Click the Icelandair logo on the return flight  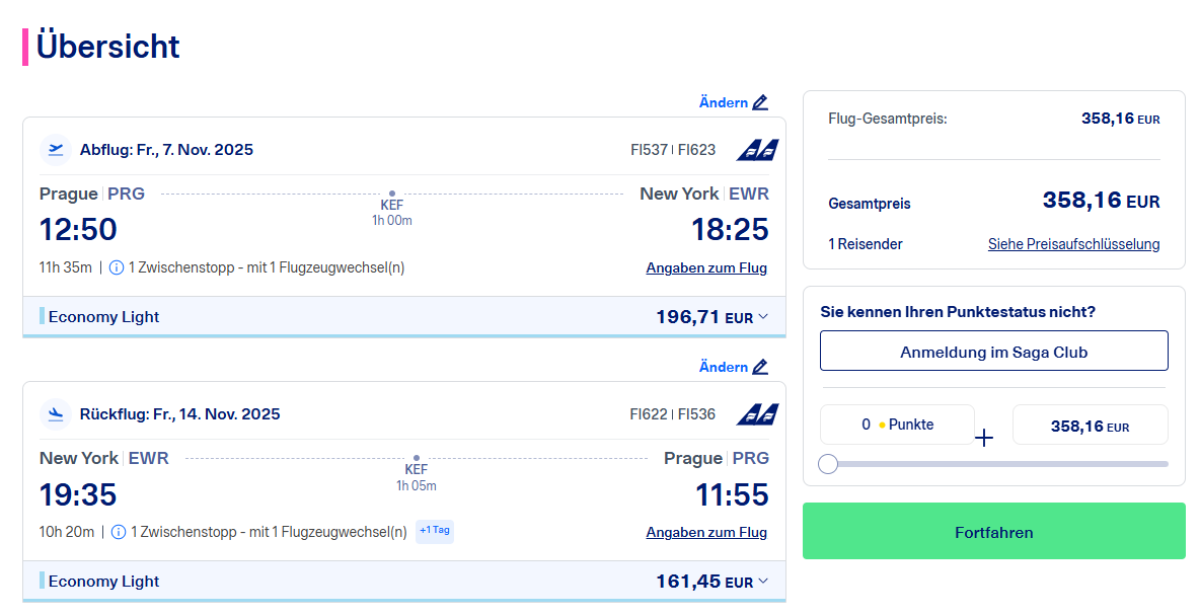pyautogui.click(x=757, y=414)
